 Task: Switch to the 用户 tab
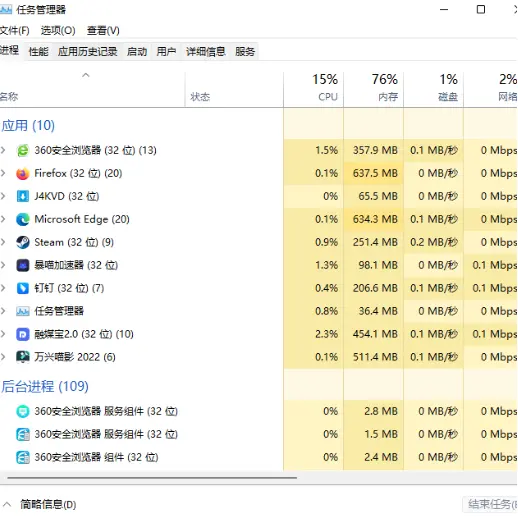click(166, 51)
